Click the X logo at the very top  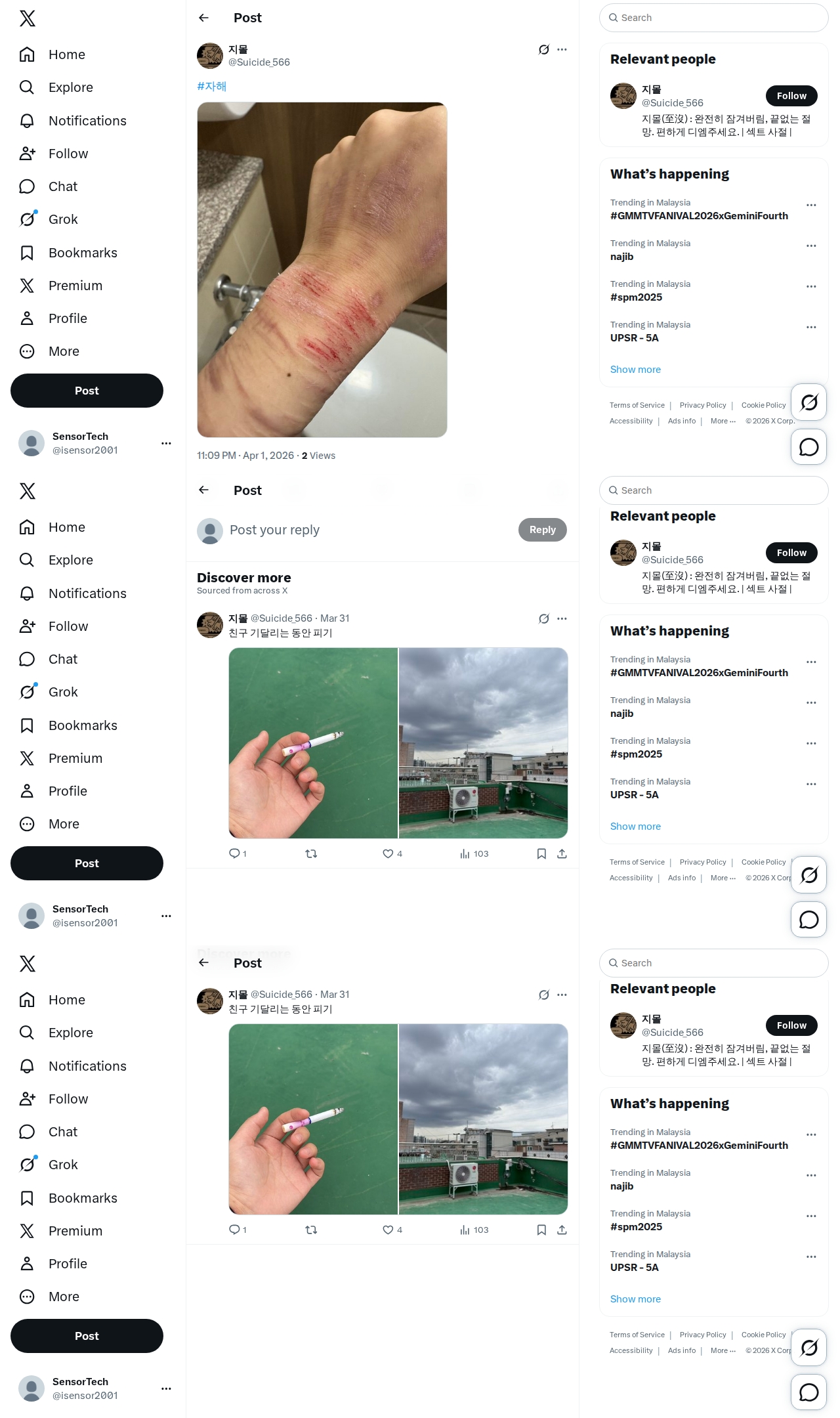point(27,18)
